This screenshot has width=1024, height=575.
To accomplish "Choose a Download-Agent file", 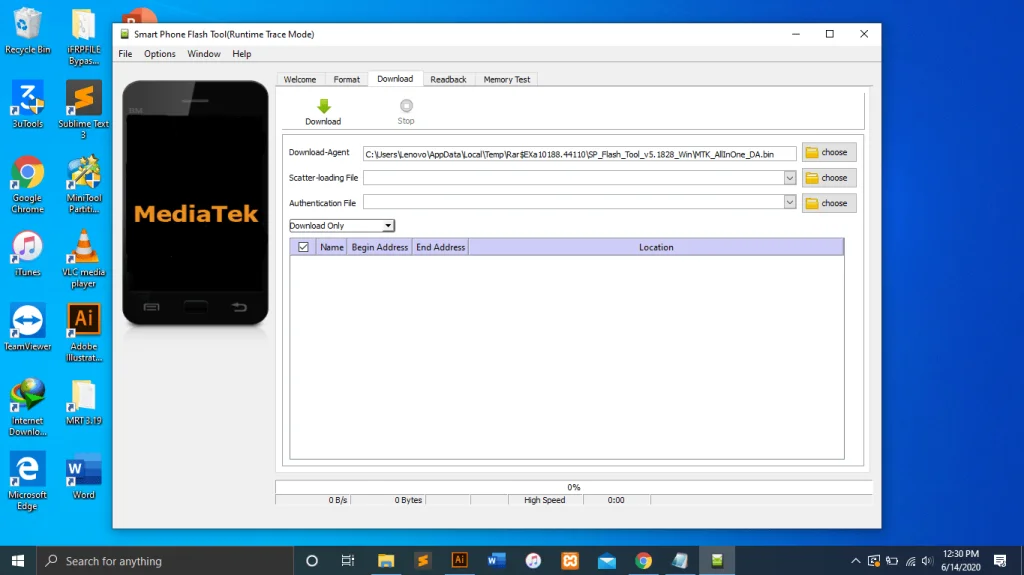I will [829, 152].
